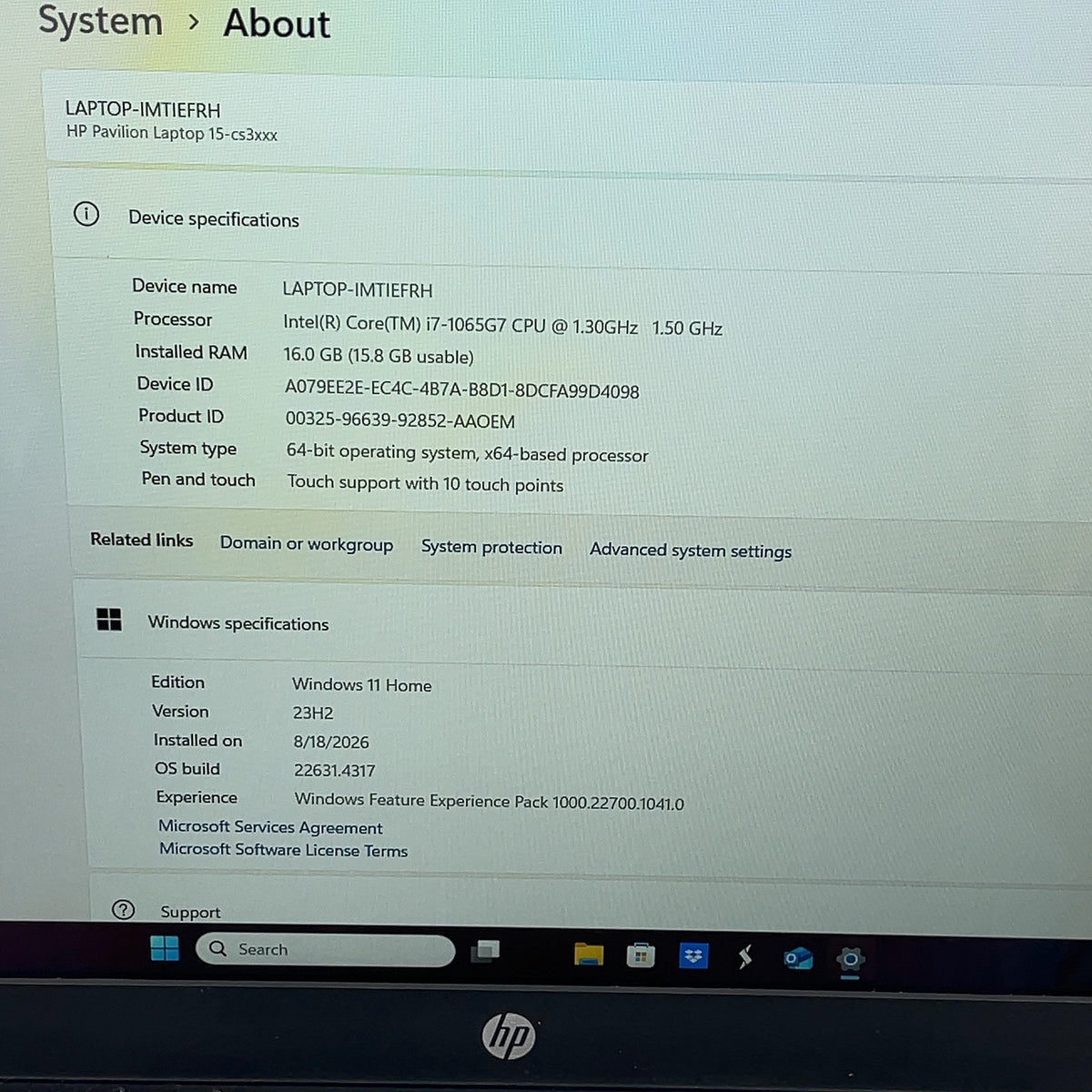Screen dimensions: 1092x1092
Task: Click the lightning-shaped app icon in the taskbar
Action: 745,956
